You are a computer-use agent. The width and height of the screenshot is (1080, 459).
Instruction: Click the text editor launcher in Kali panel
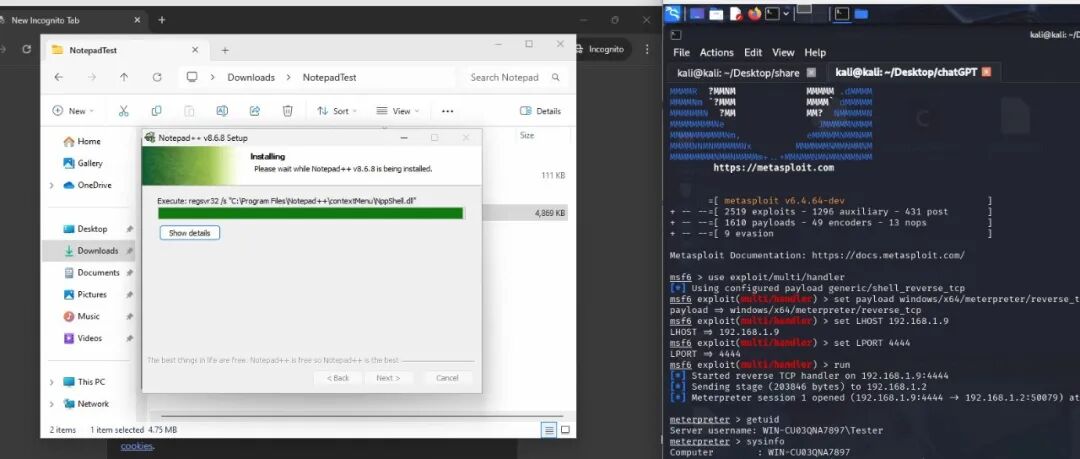click(736, 13)
